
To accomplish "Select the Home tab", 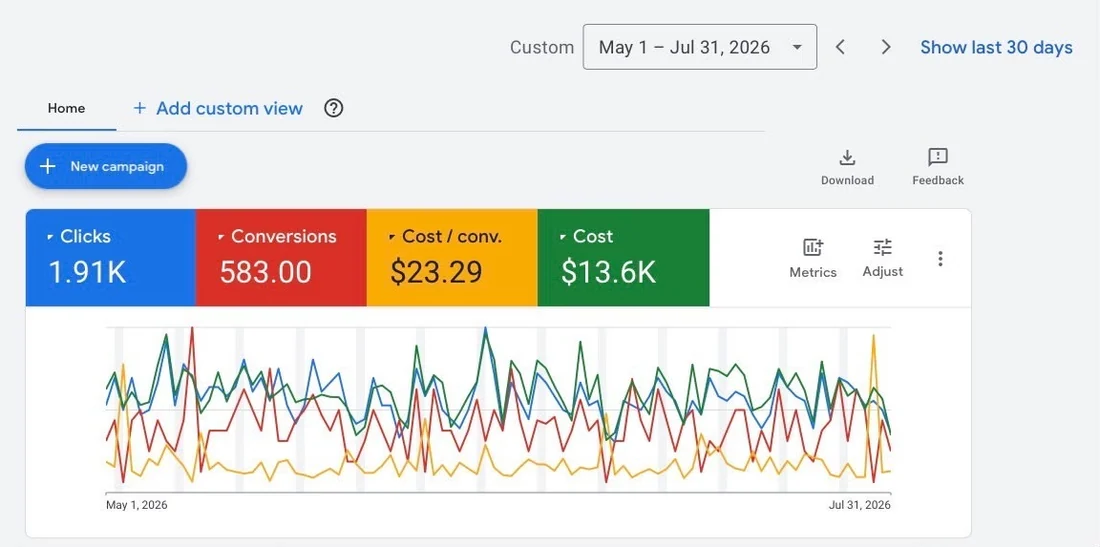I will coord(67,108).
